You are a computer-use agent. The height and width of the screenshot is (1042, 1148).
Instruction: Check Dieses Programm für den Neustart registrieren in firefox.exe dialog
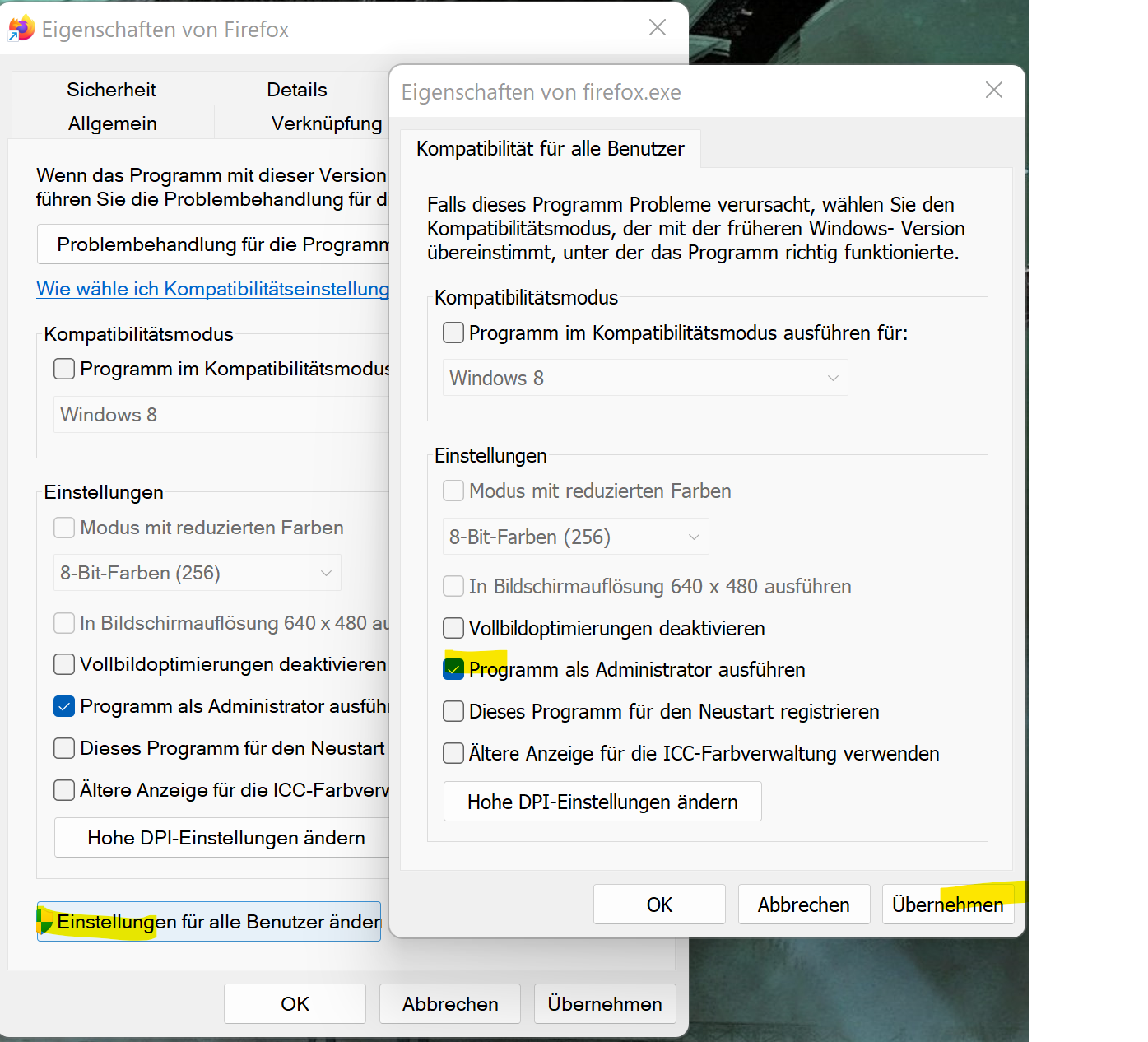click(453, 711)
